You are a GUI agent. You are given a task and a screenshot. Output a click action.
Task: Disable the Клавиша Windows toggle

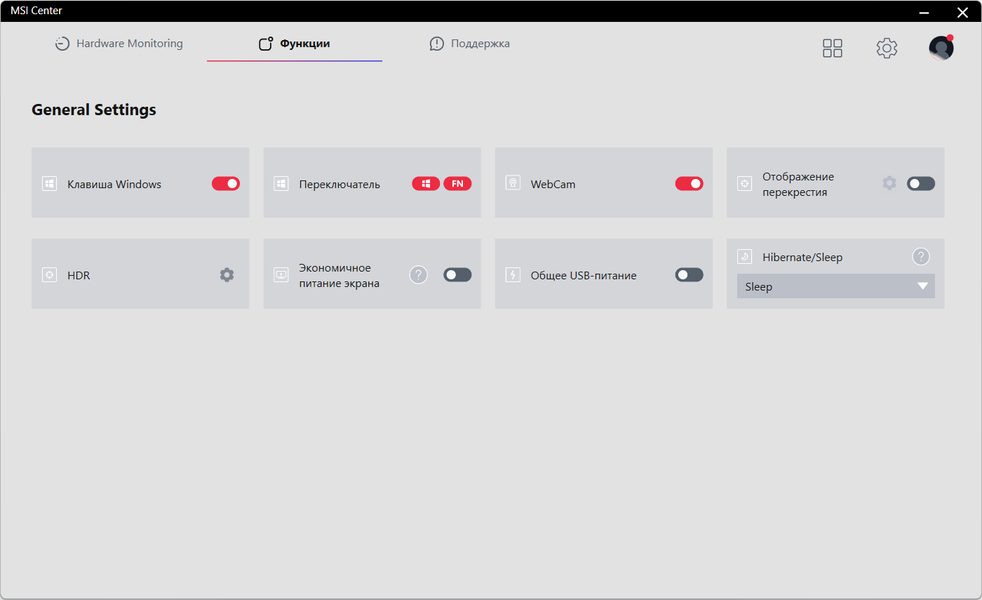coord(226,184)
